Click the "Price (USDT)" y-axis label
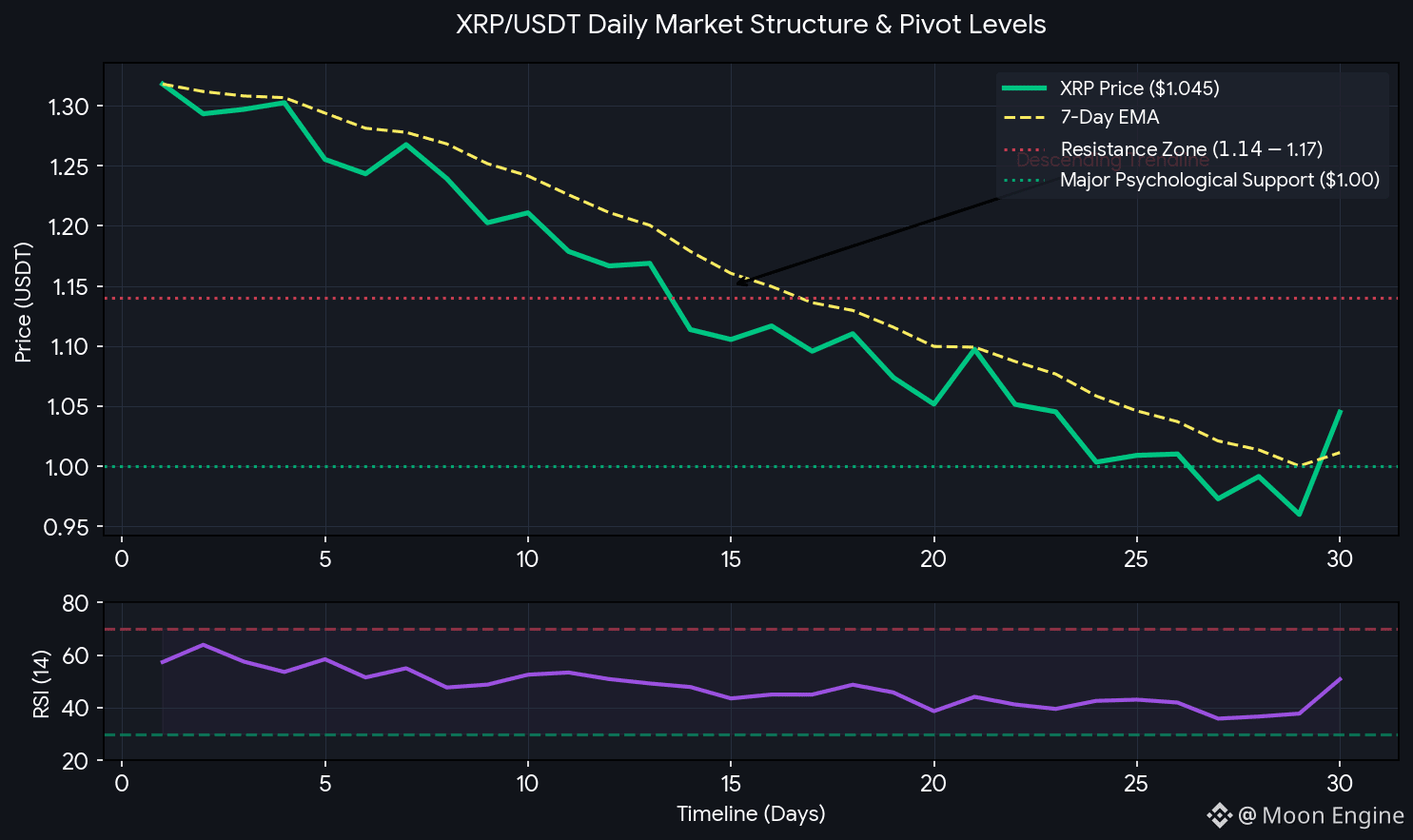 tap(24, 302)
